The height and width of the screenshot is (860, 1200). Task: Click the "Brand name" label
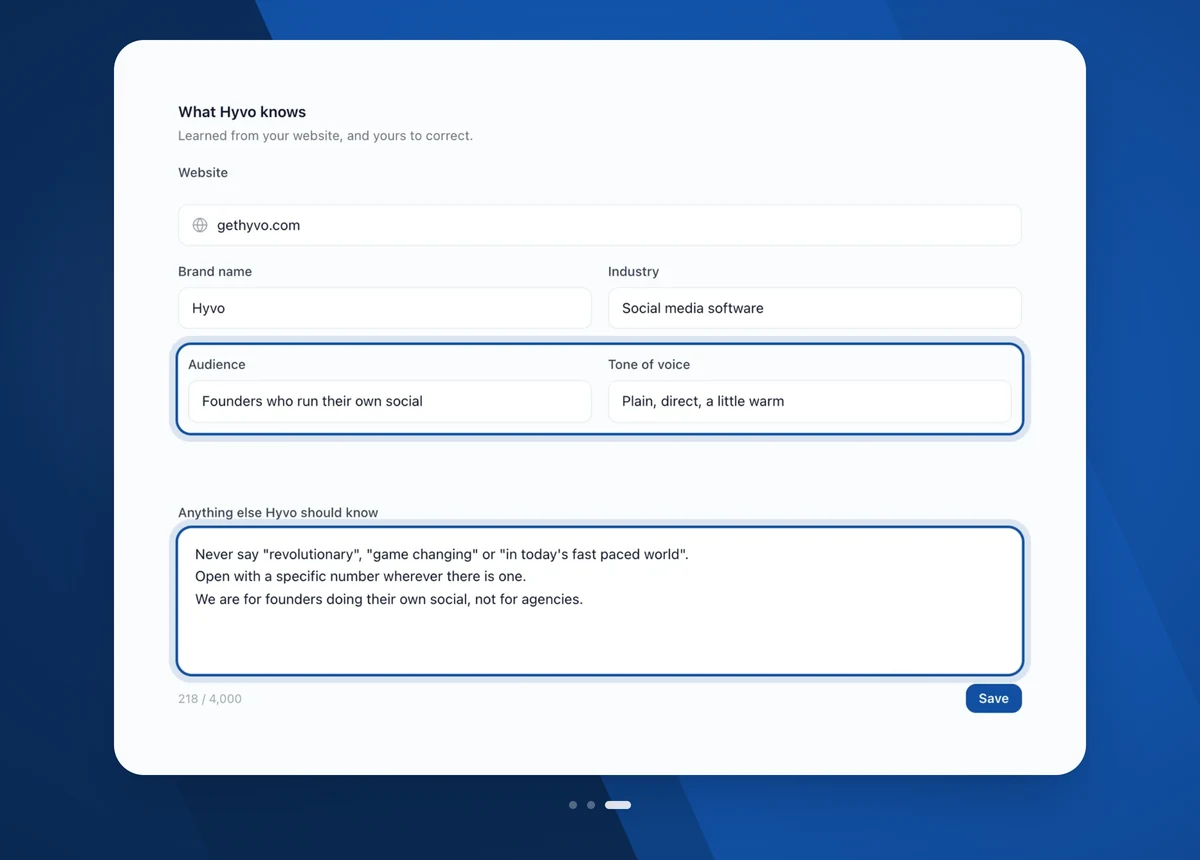coord(215,271)
